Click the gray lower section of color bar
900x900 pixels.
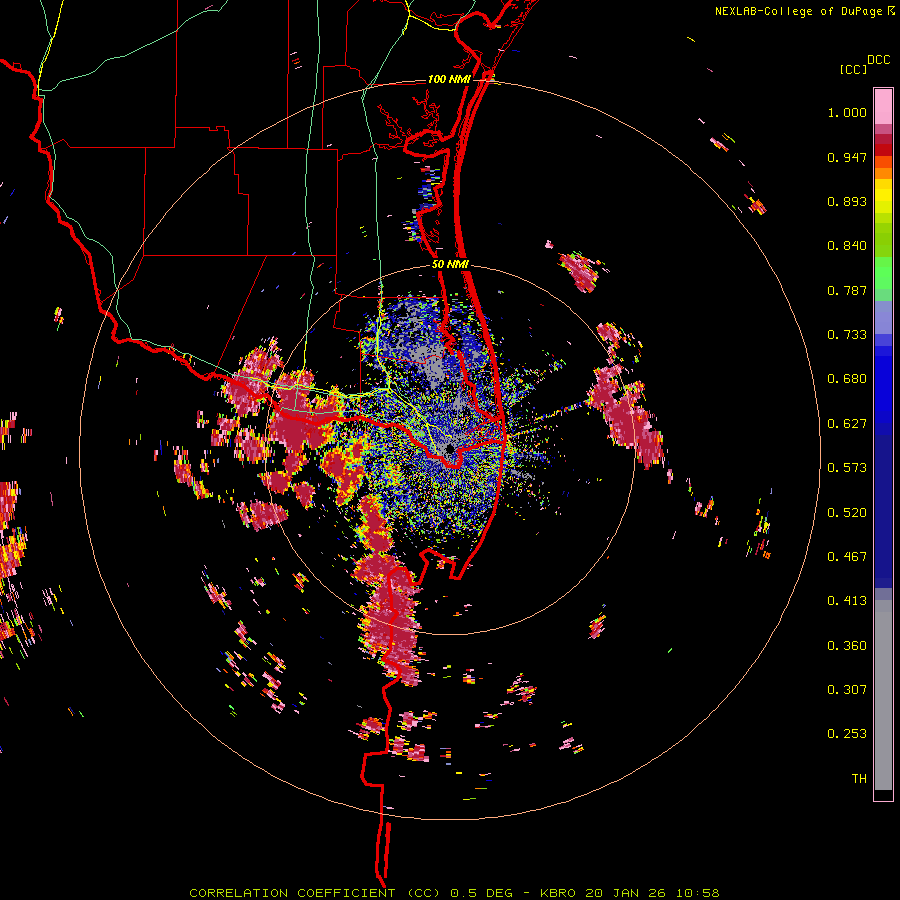pos(883,695)
